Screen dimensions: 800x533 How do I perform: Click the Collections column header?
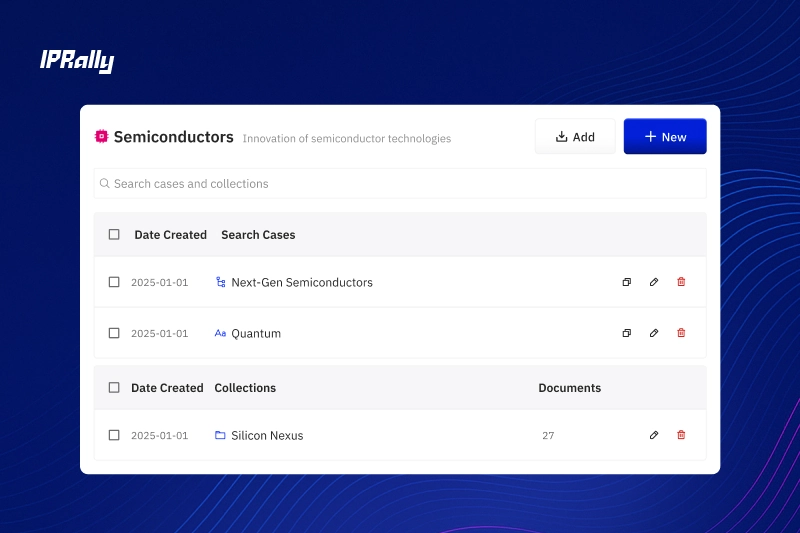[x=245, y=388]
